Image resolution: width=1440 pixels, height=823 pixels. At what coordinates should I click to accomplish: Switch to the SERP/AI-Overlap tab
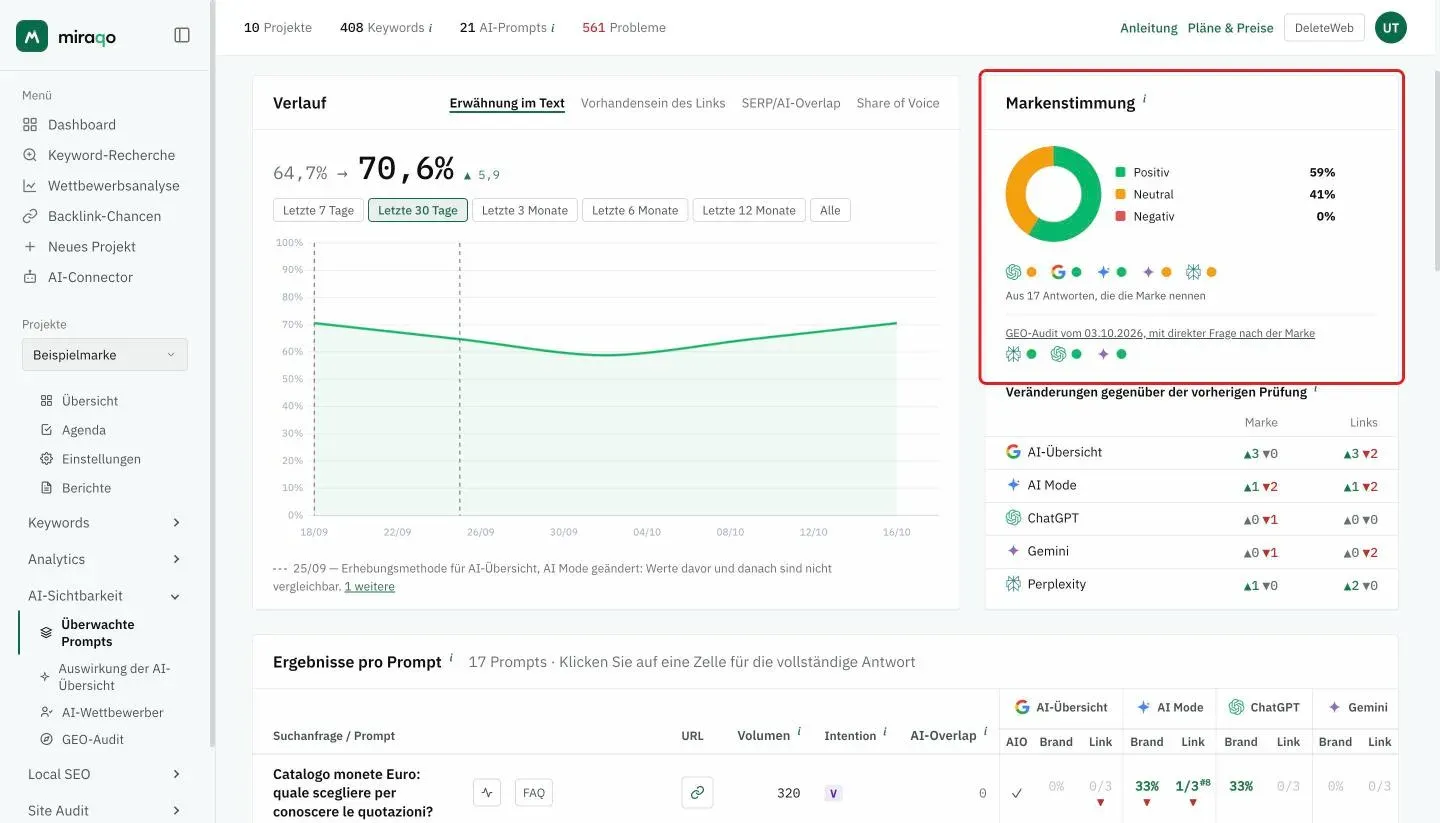pyautogui.click(x=791, y=103)
